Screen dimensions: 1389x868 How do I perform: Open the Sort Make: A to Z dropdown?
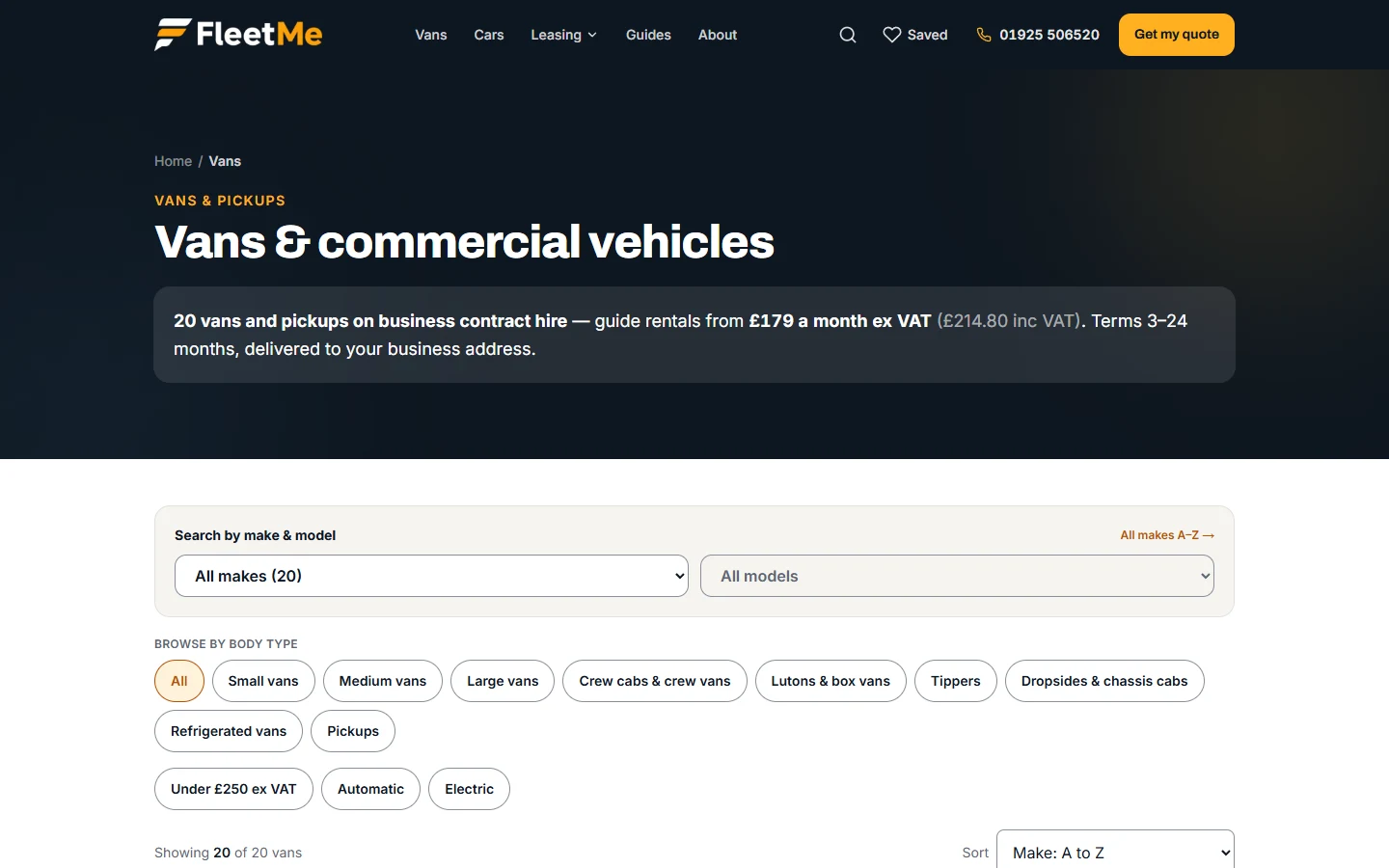(1115, 852)
